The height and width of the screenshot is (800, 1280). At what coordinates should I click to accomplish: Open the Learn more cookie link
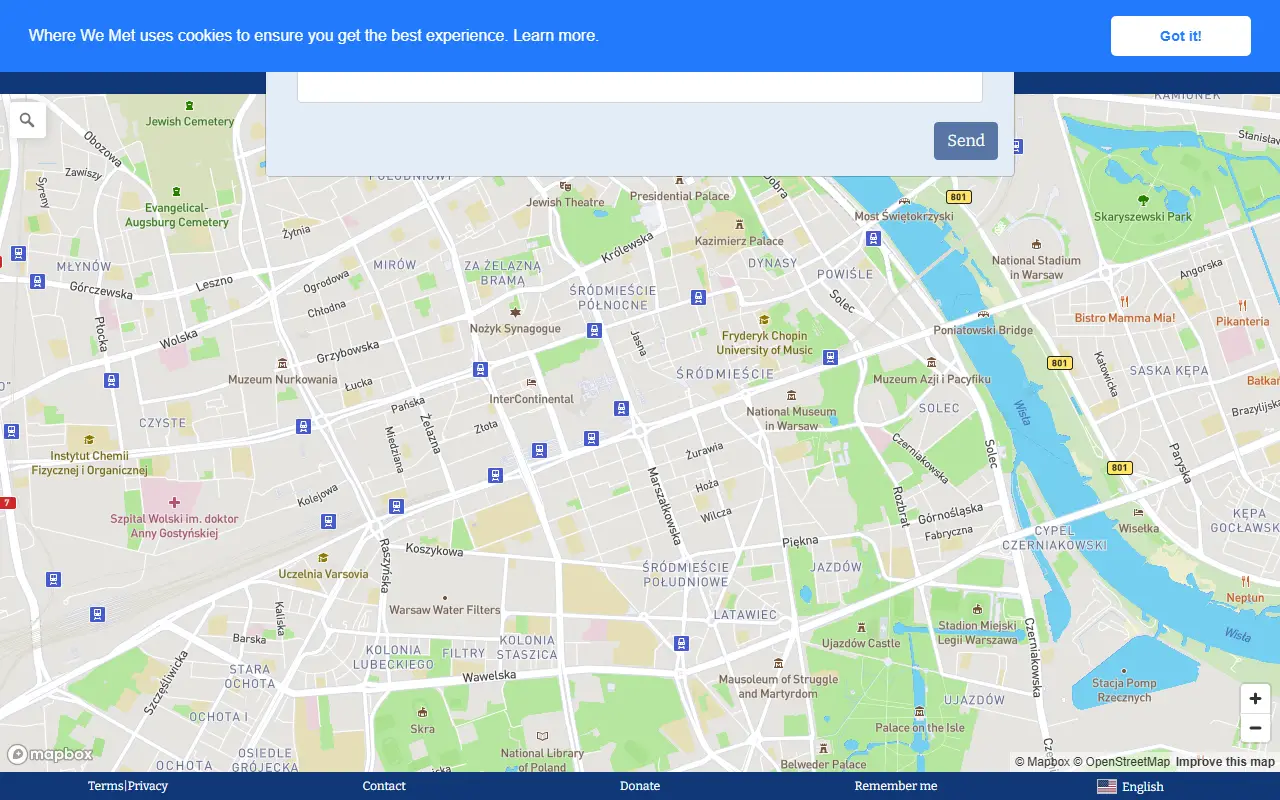(555, 36)
